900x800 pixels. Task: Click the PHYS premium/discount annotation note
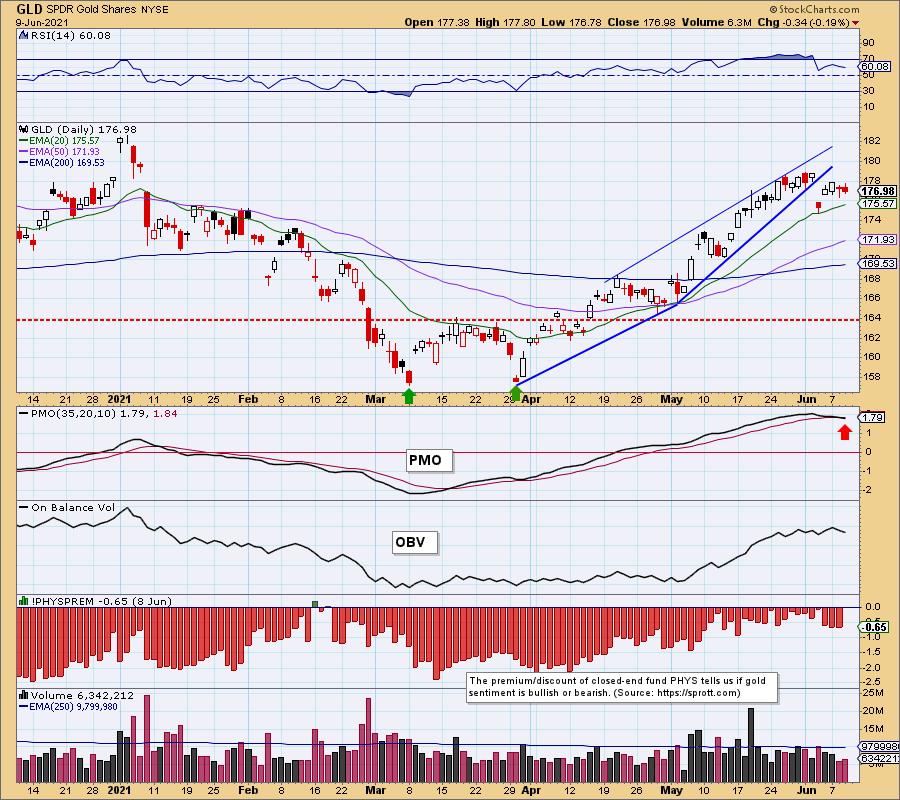point(622,687)
